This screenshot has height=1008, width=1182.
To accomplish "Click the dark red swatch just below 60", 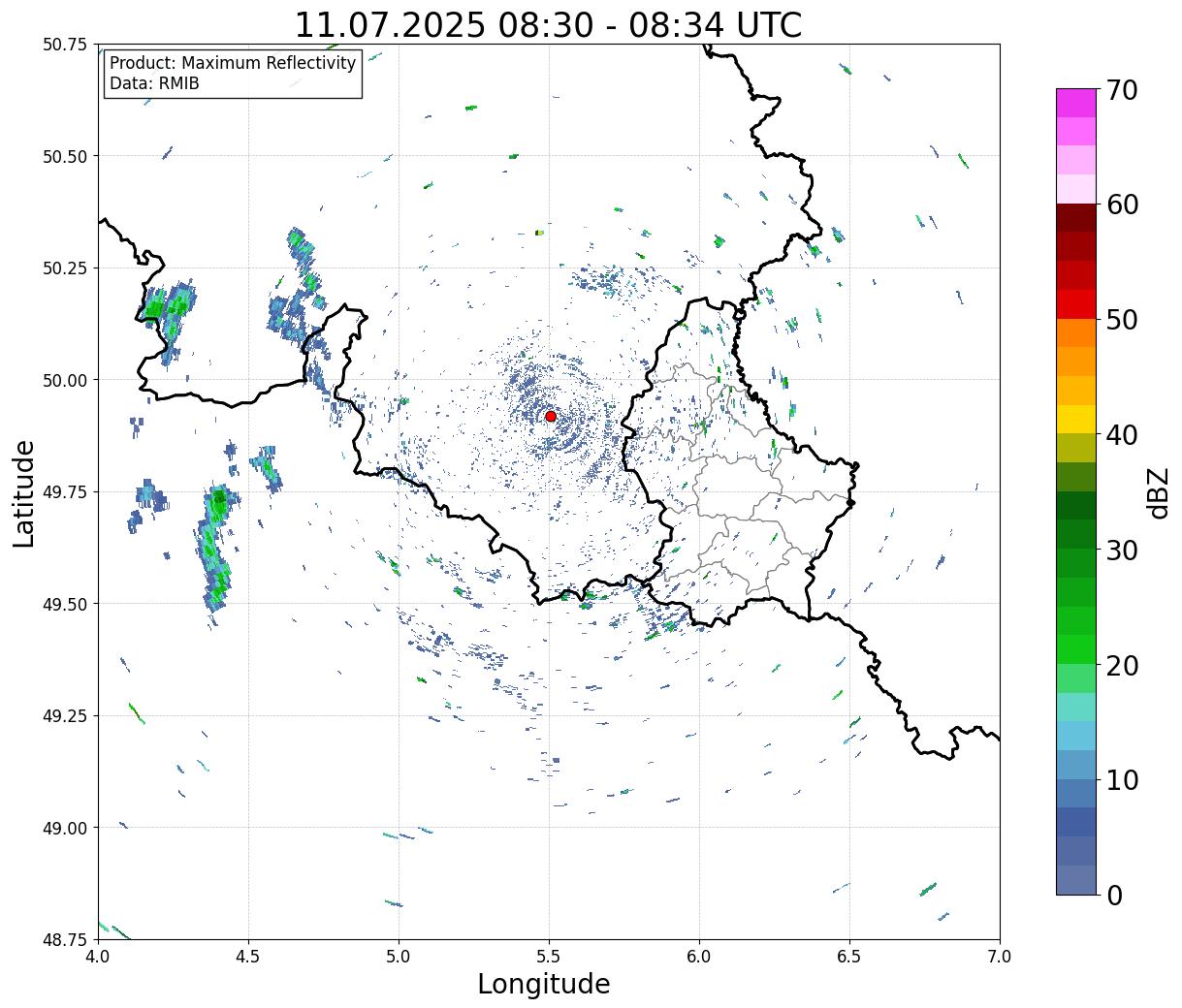I will 1076,217.
